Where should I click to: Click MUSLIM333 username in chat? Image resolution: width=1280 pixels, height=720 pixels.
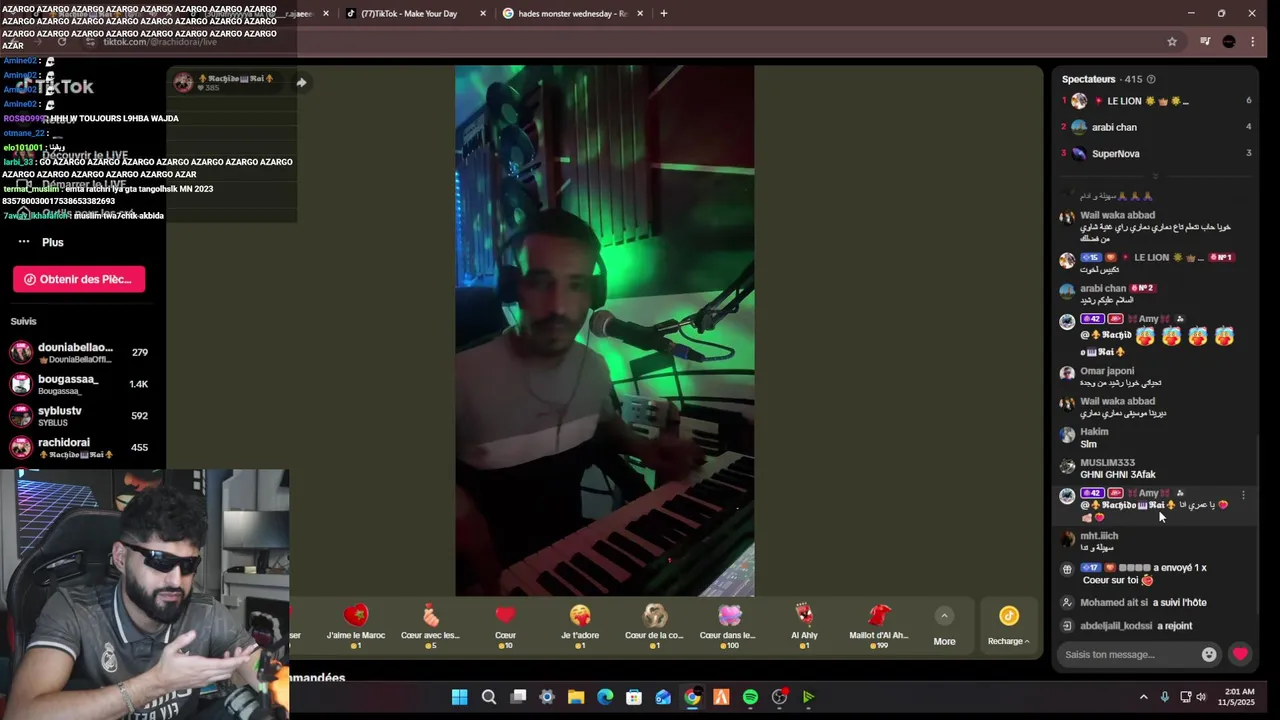[1107, 463]
